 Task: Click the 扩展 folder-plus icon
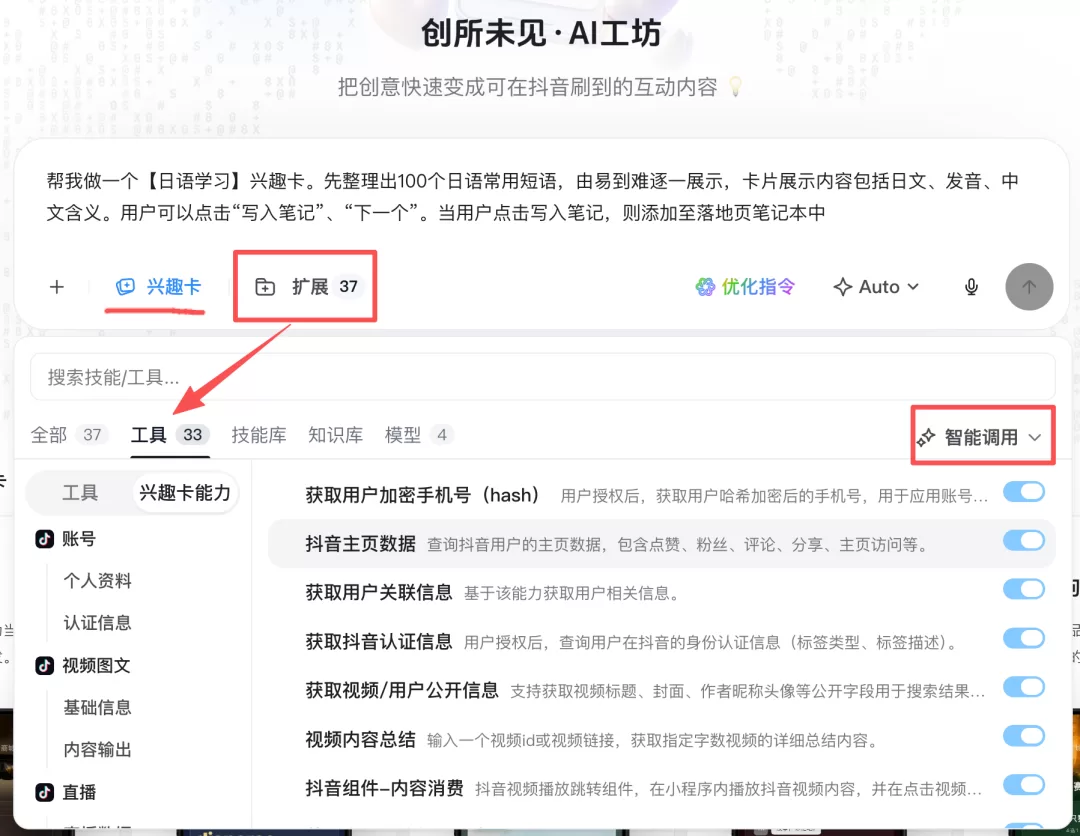pos(265,286)
